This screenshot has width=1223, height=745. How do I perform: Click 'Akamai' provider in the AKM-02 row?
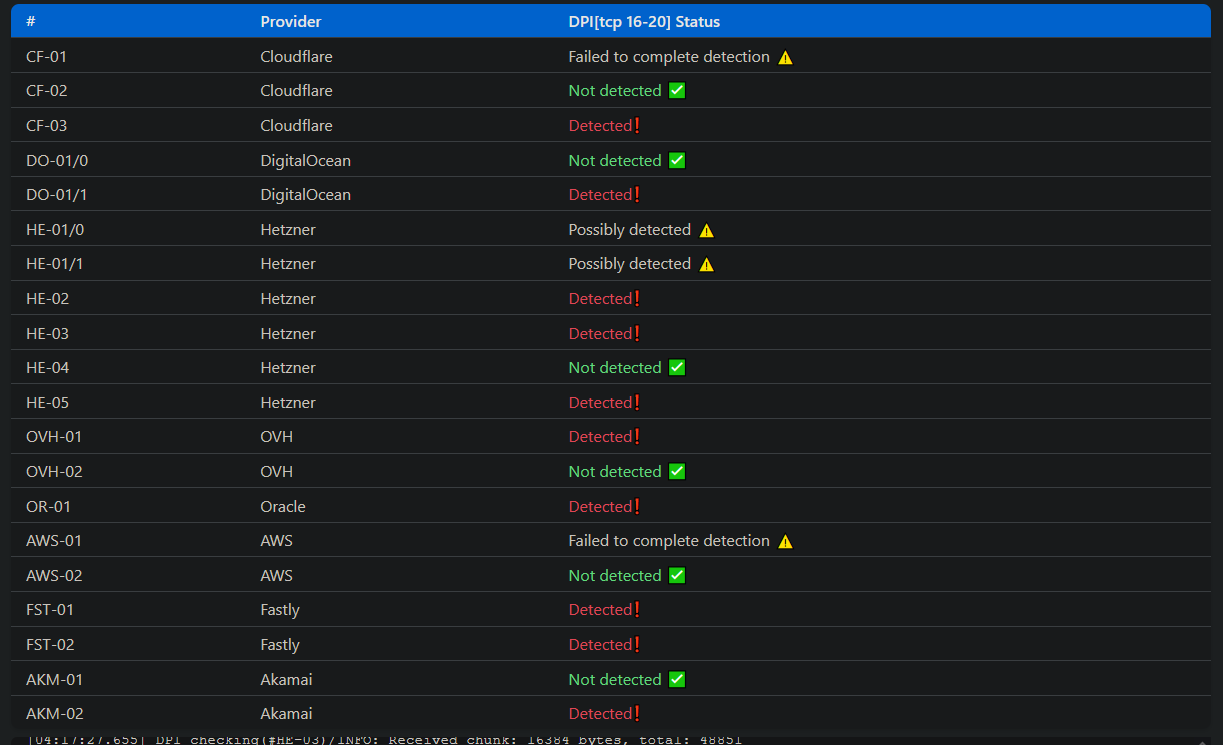(x=286, y=714)
